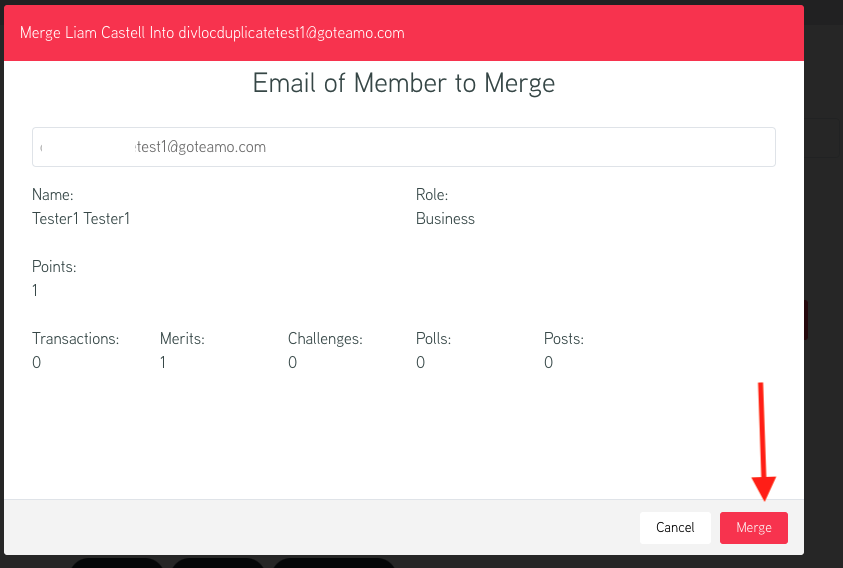Viewport: 843px width, 568px height.
Task: Click the Merits label
Action: [182, 339]
